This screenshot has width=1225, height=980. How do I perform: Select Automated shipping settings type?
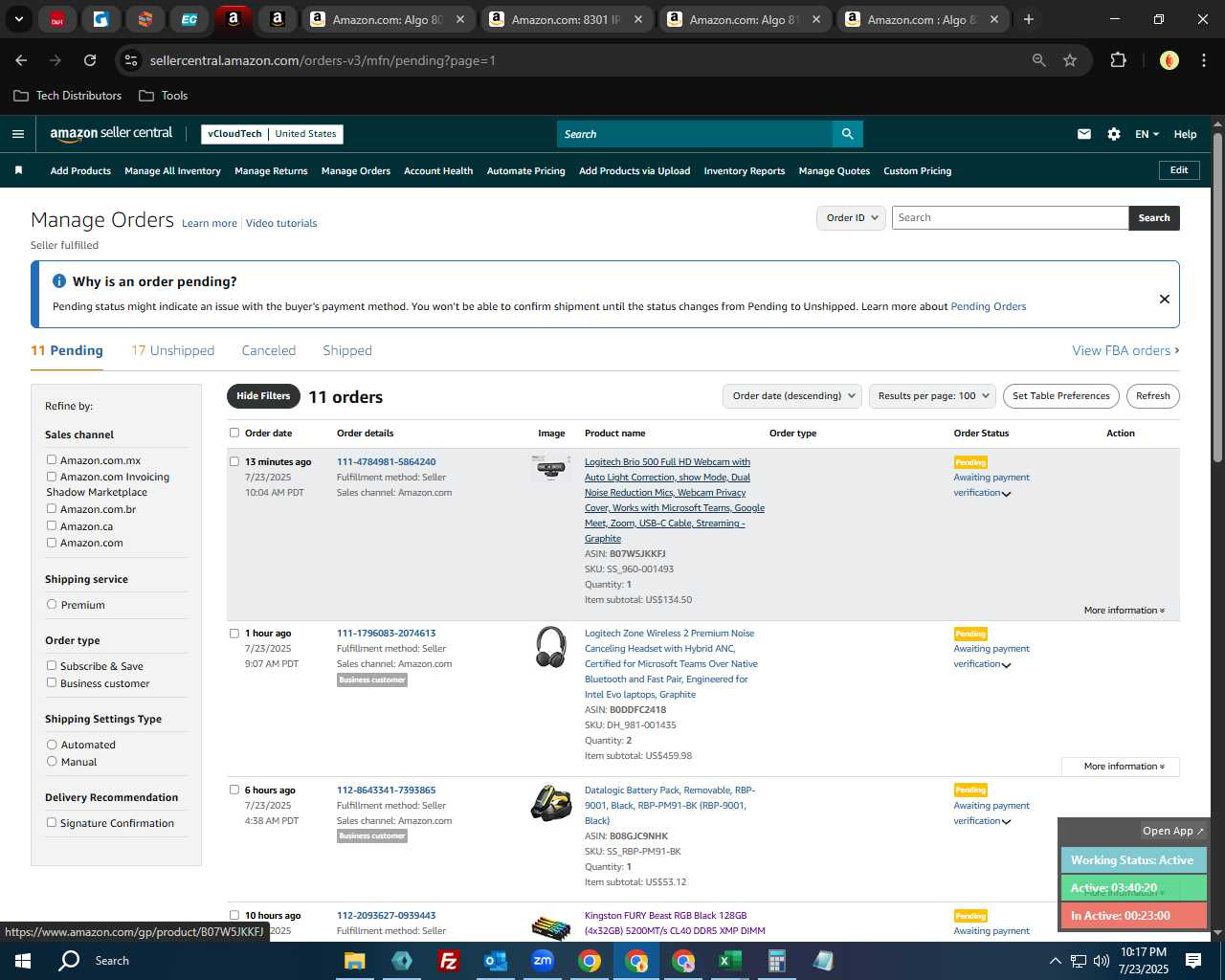pyautogui.click(x=52, y=745)
